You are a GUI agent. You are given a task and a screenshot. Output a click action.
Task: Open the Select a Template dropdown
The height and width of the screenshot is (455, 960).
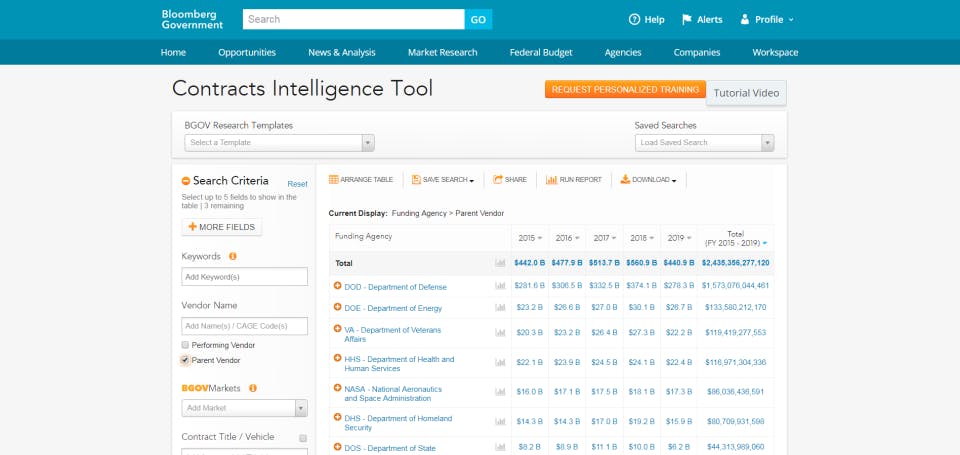point(279,143)
